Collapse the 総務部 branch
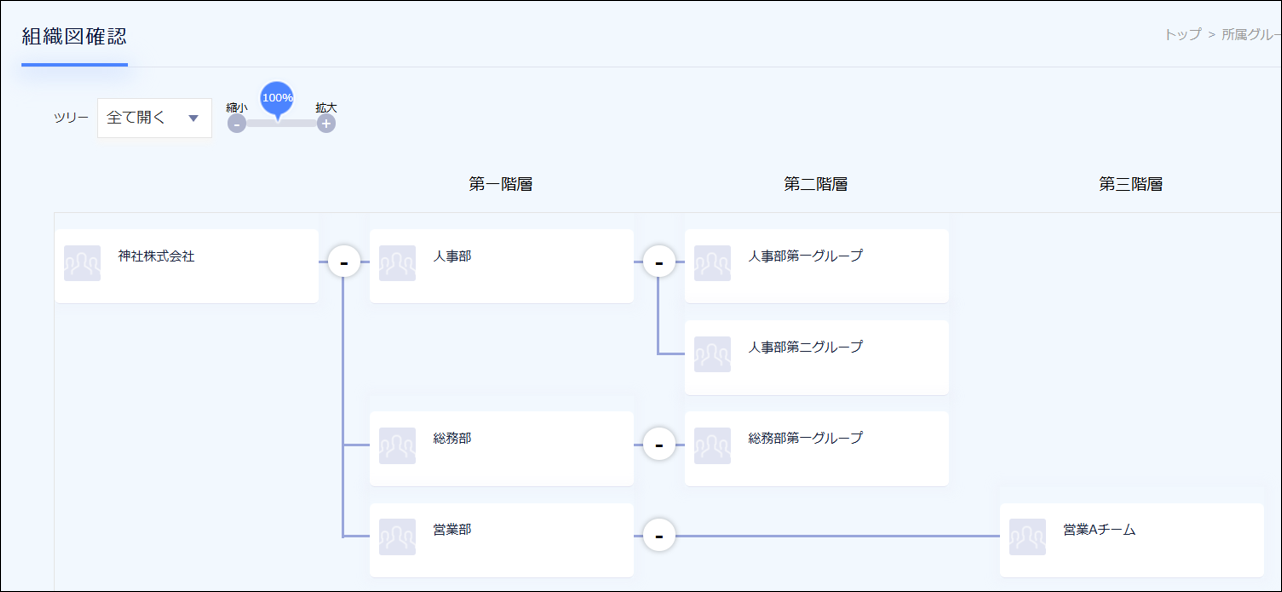 [x=659, y=444]
